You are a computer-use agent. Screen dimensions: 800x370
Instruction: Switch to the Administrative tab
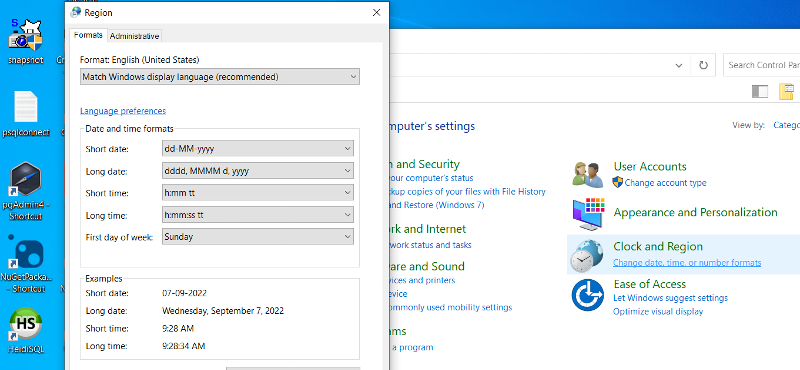pos(135,36)
